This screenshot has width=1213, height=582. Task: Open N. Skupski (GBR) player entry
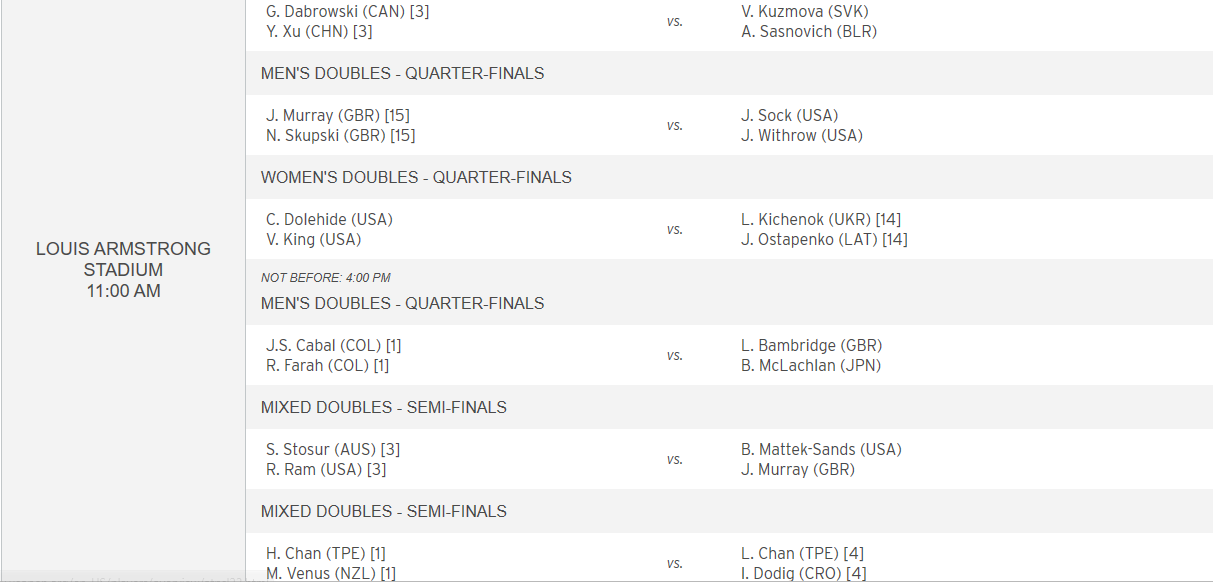coord(341,135)
